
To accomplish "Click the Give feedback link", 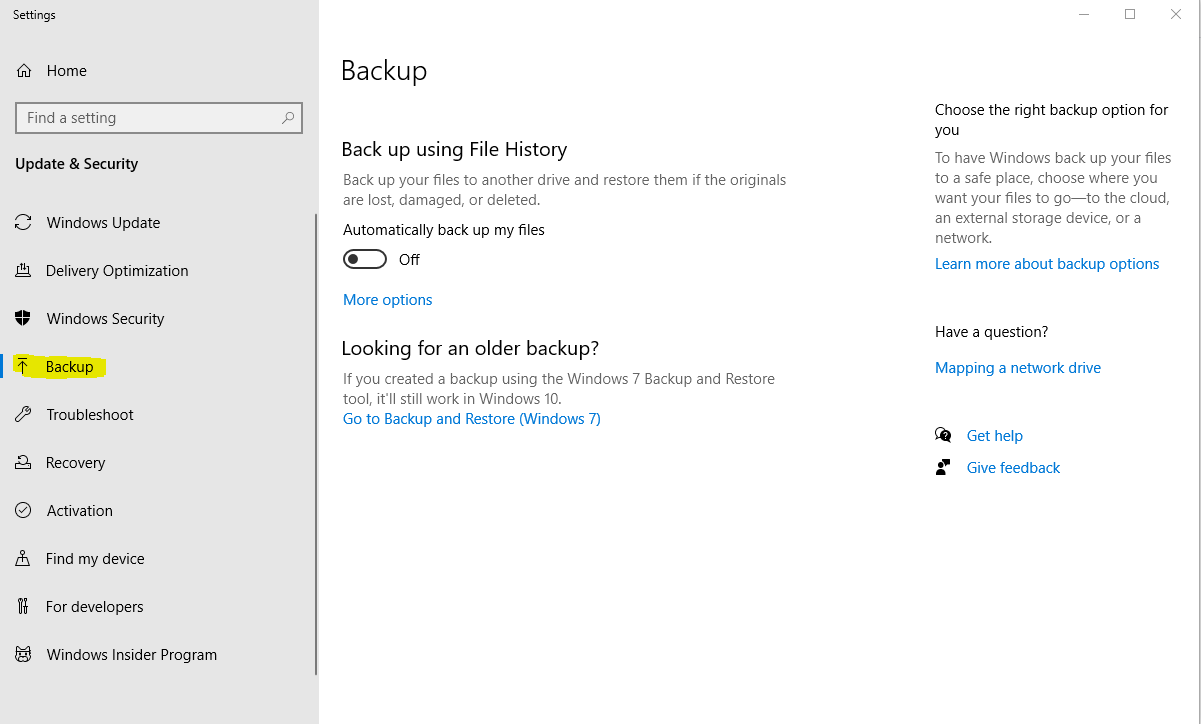I will 1013,468.
